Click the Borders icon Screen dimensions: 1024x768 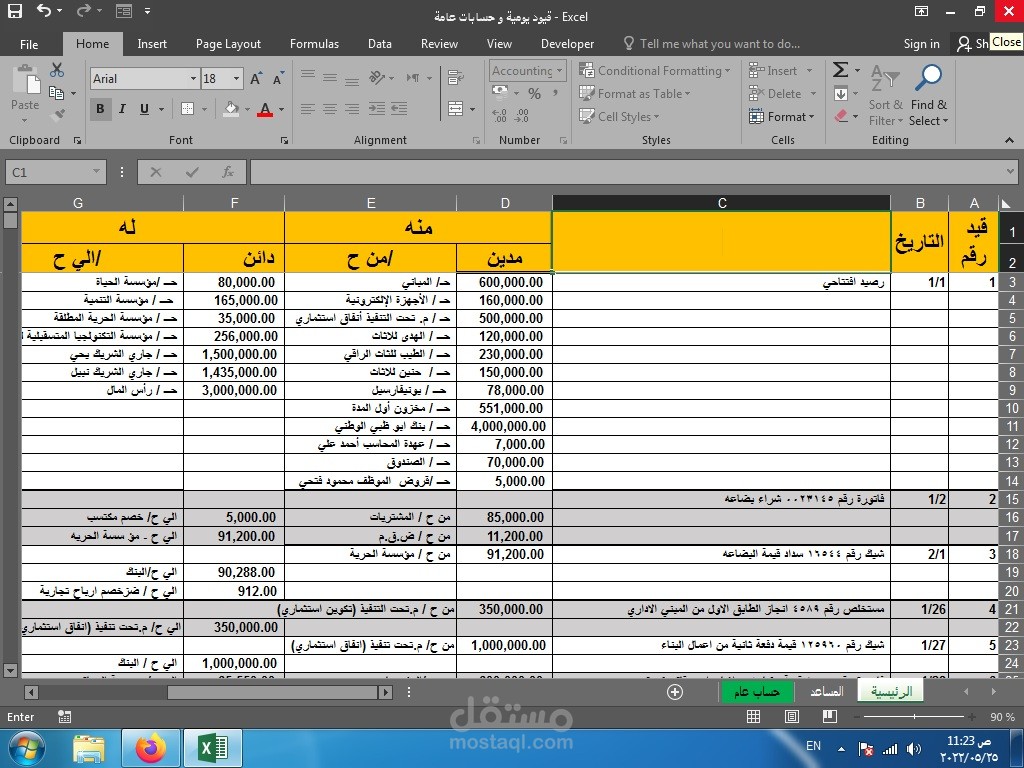click(187, 109)
